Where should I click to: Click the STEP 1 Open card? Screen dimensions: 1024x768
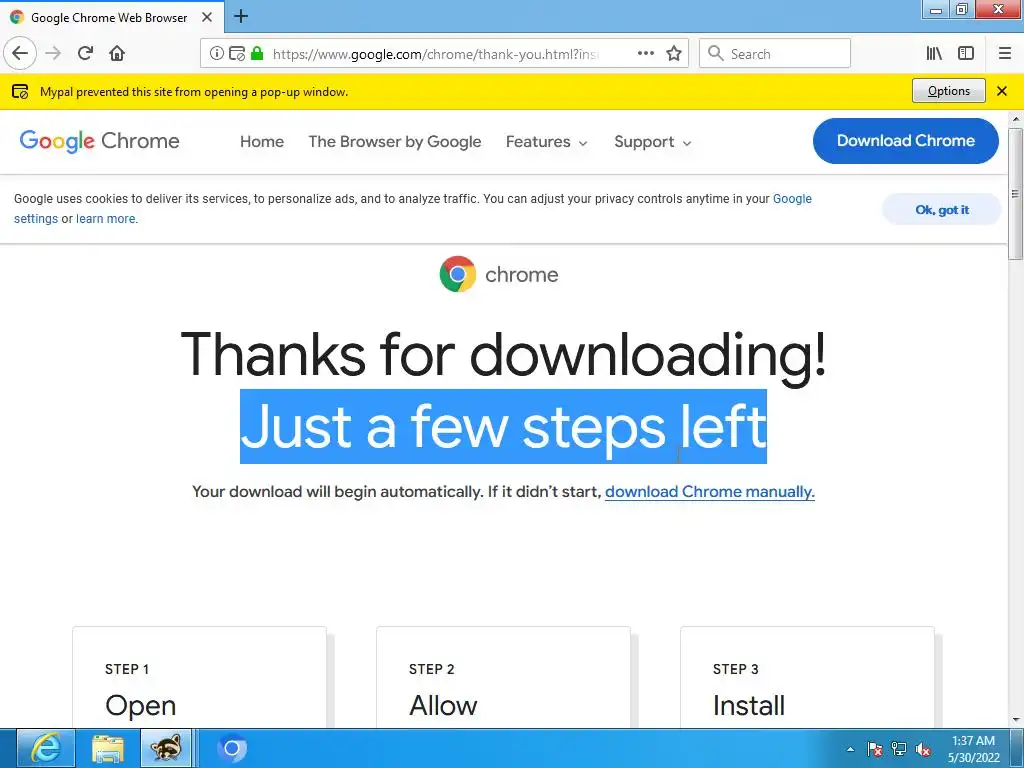(199, 677)
